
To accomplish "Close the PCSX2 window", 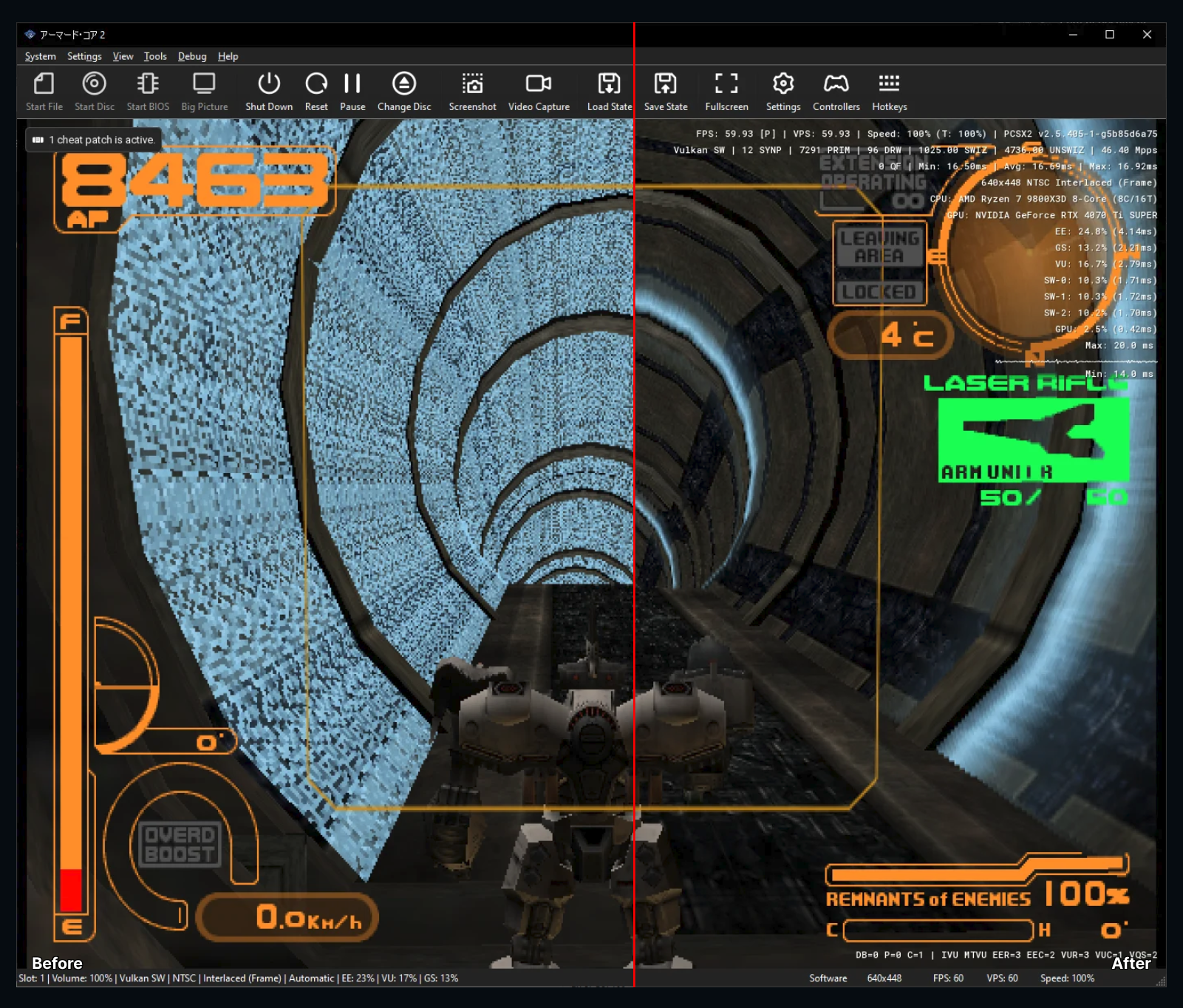I will (x=1147, y=35).
